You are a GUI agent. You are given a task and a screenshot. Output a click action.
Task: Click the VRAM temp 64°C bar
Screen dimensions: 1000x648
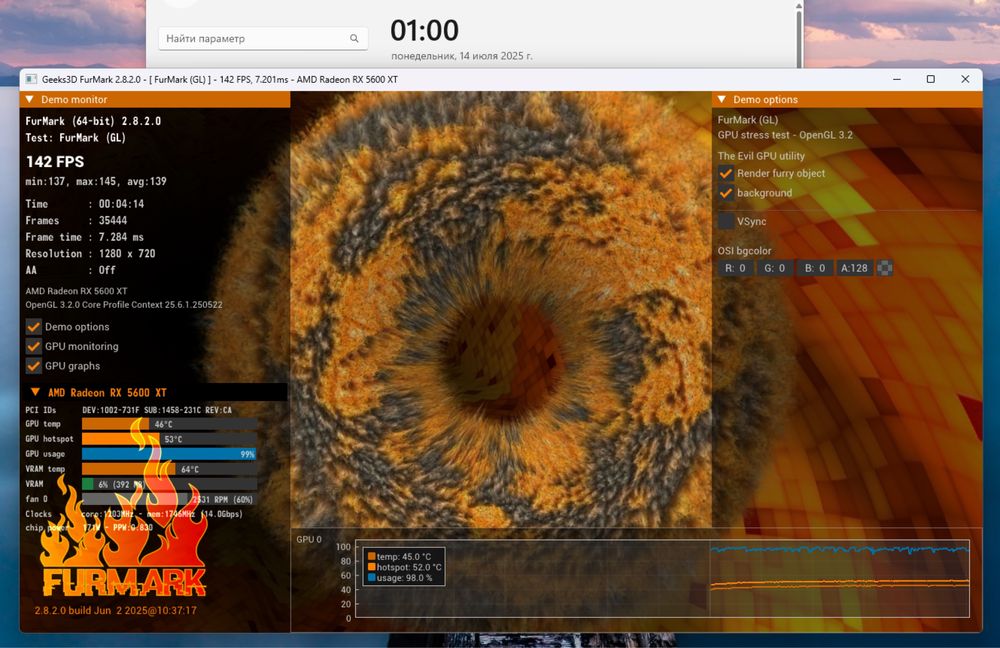pyautogui.click(x=169, y=469)
